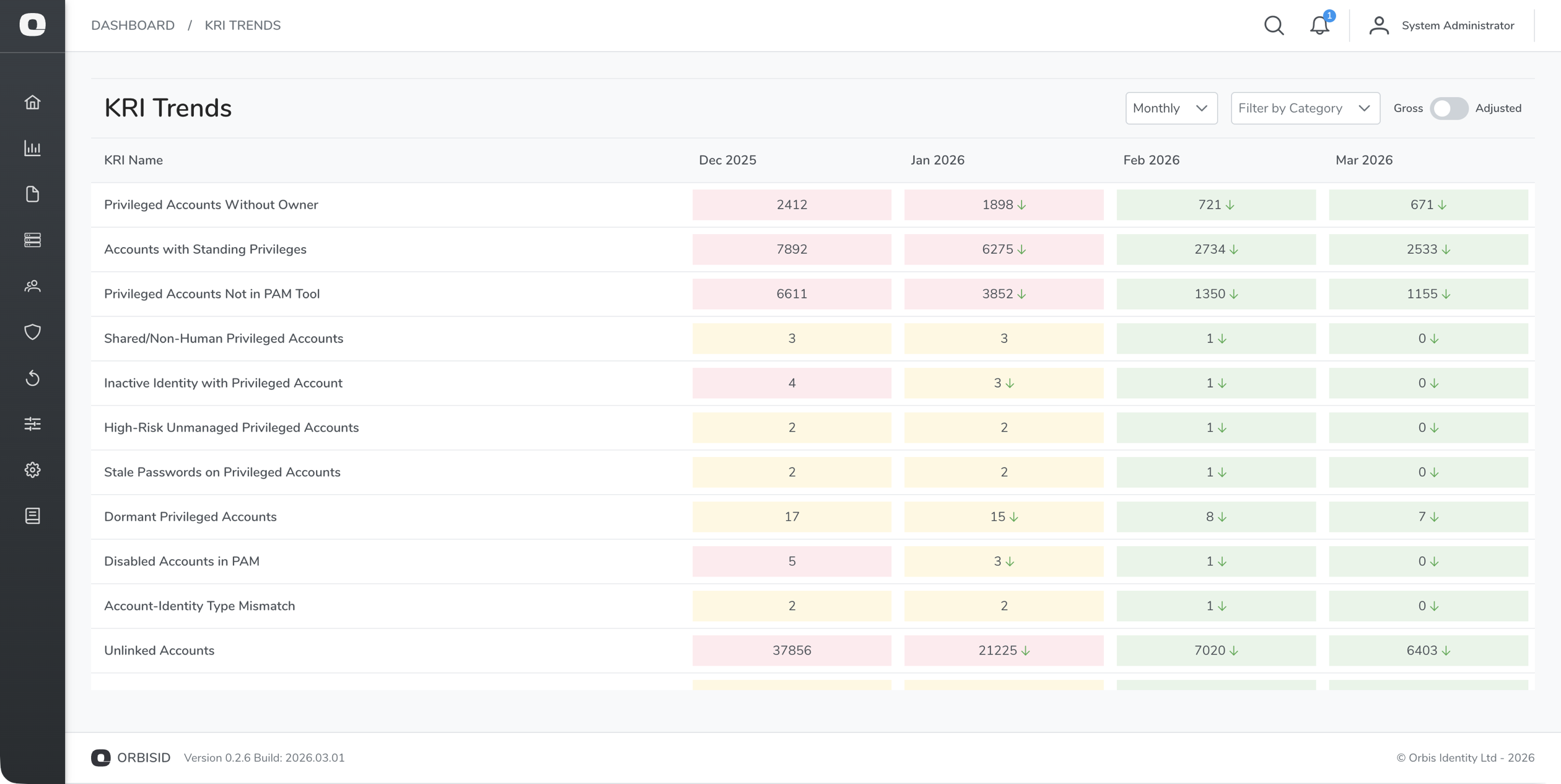Click the shield security sidebar icon
The height and width of the screenshot is (784, 1561).
pos(32,332)
